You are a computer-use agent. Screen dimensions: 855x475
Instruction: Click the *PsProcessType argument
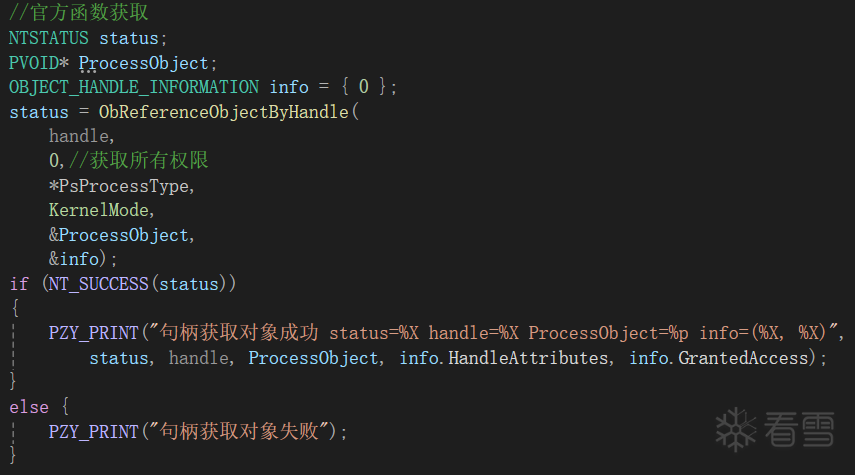pyautogui.click(x=121, y=185)
